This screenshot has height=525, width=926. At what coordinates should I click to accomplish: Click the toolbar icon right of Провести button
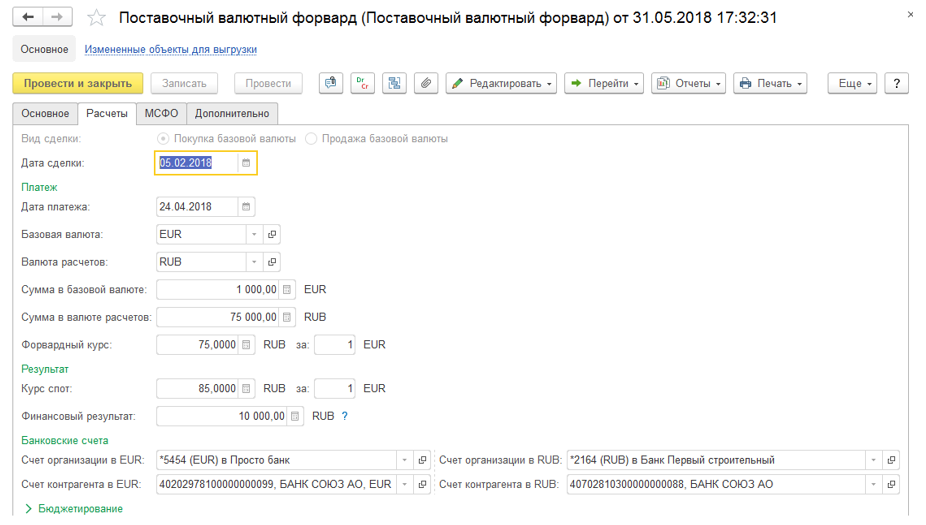331,83
